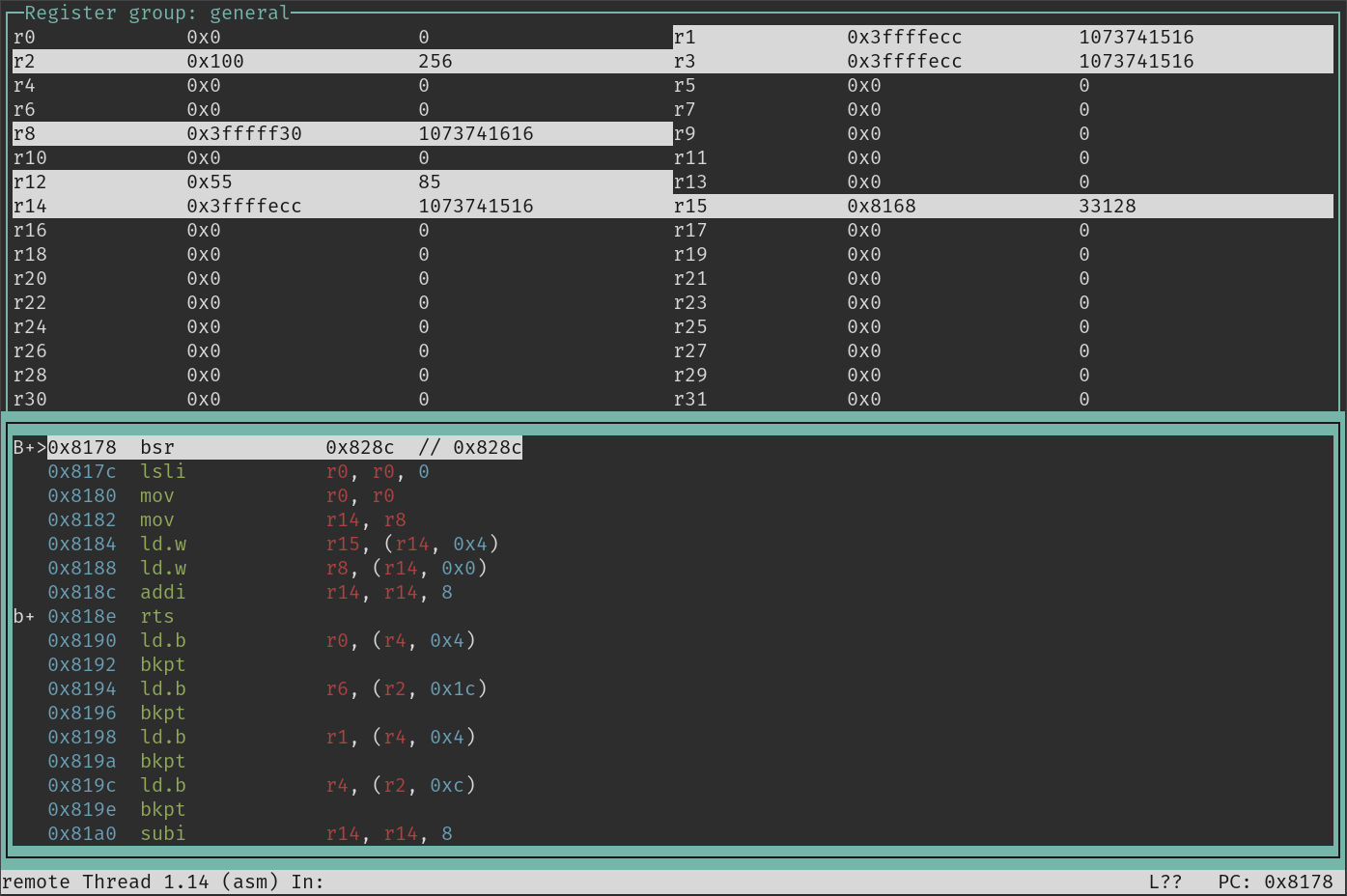This screenshot has height=896, width=1347.
Task: Click the bsr comment // 0x828c
Action: point(470,447)
